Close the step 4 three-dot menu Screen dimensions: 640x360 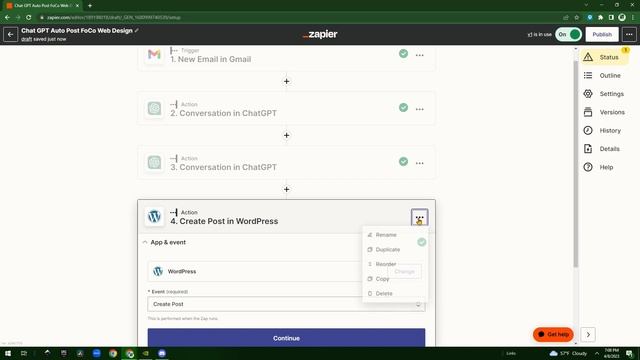point(420,218)
